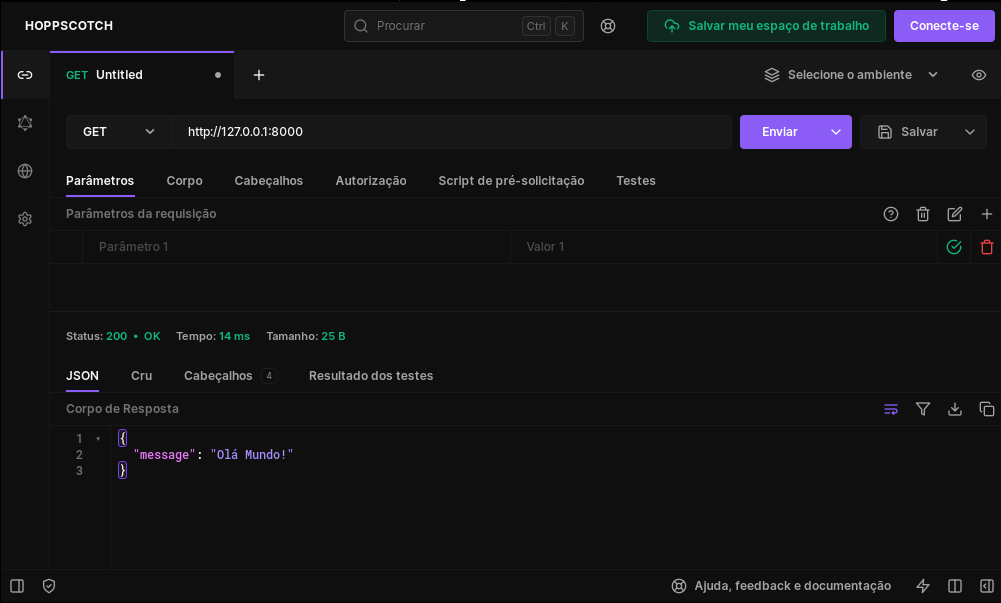Copy the response body to clipboard

pyautogui.click(x=987, y=409)
